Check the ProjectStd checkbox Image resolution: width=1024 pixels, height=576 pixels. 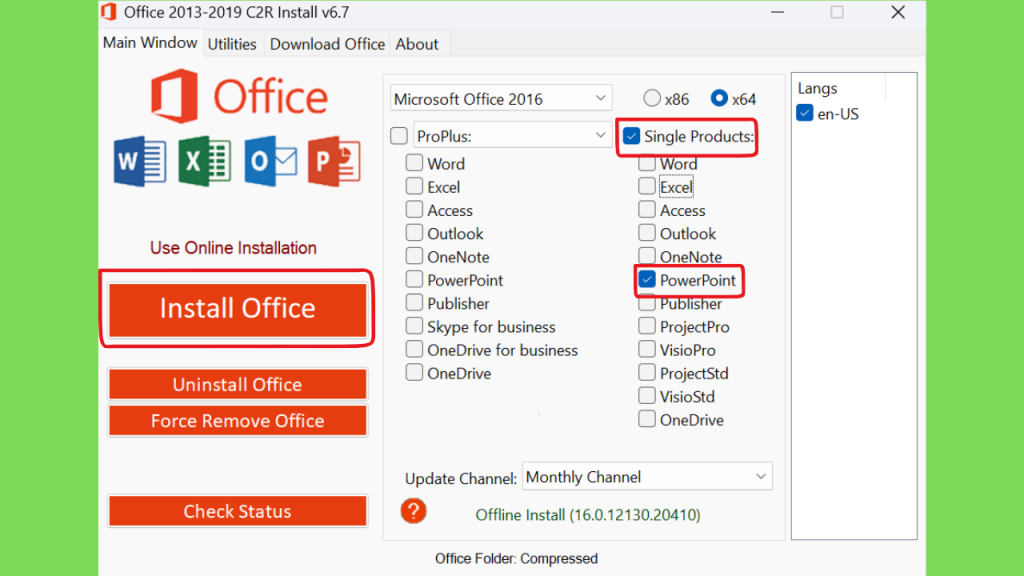pos(647,372)
